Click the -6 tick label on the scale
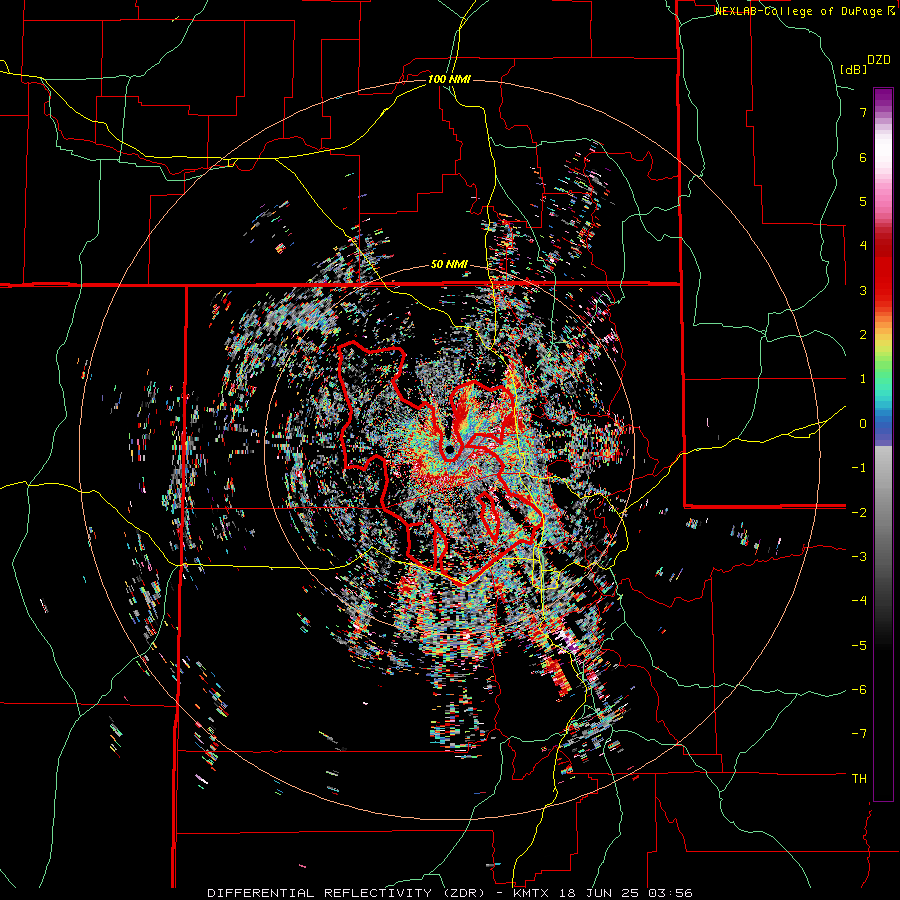 859,690
